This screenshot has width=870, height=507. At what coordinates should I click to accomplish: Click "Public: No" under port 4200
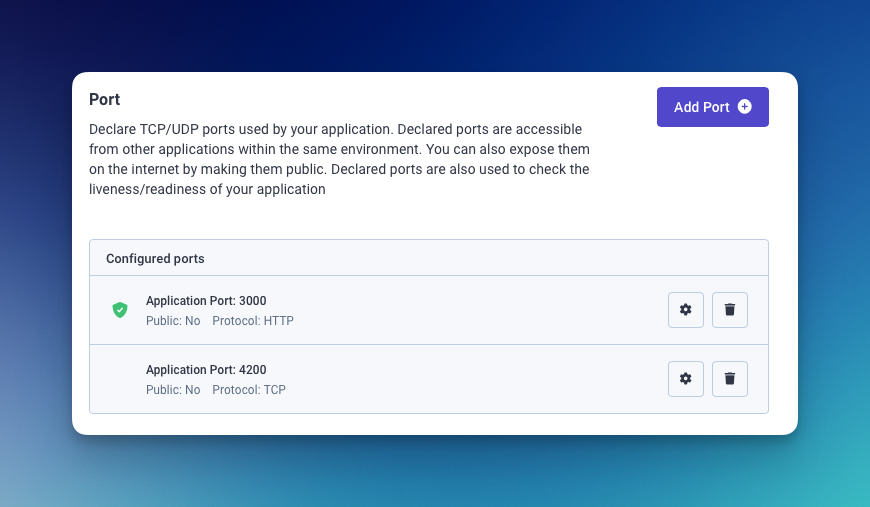click(x=173, y=390)
